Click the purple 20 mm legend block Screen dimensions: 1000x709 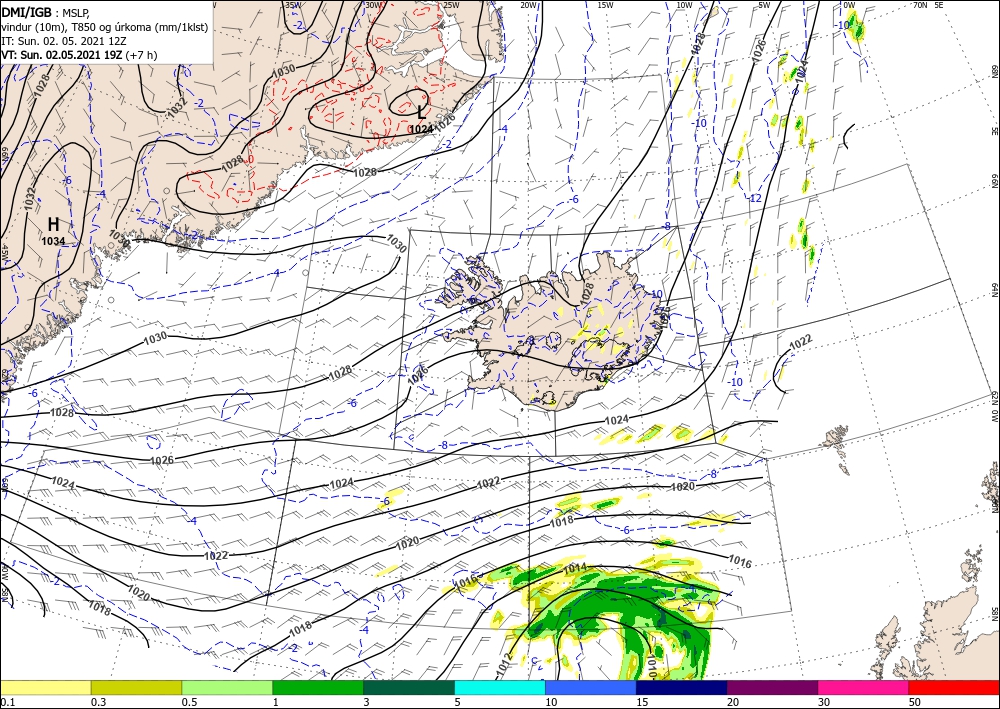coord(772,687)
